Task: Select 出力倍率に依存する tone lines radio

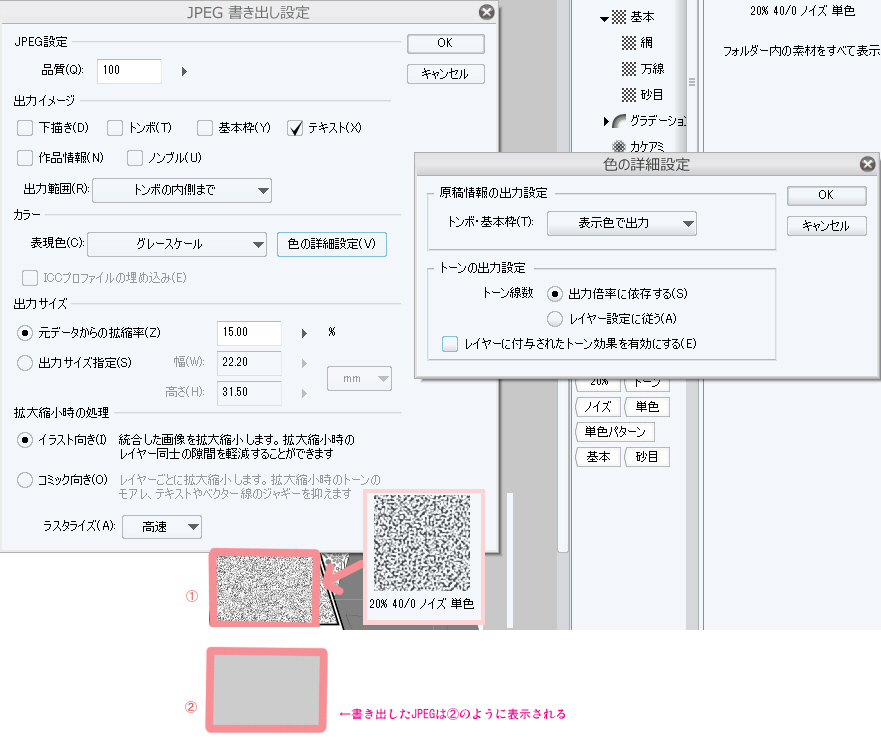Action: tap(555, 293)
